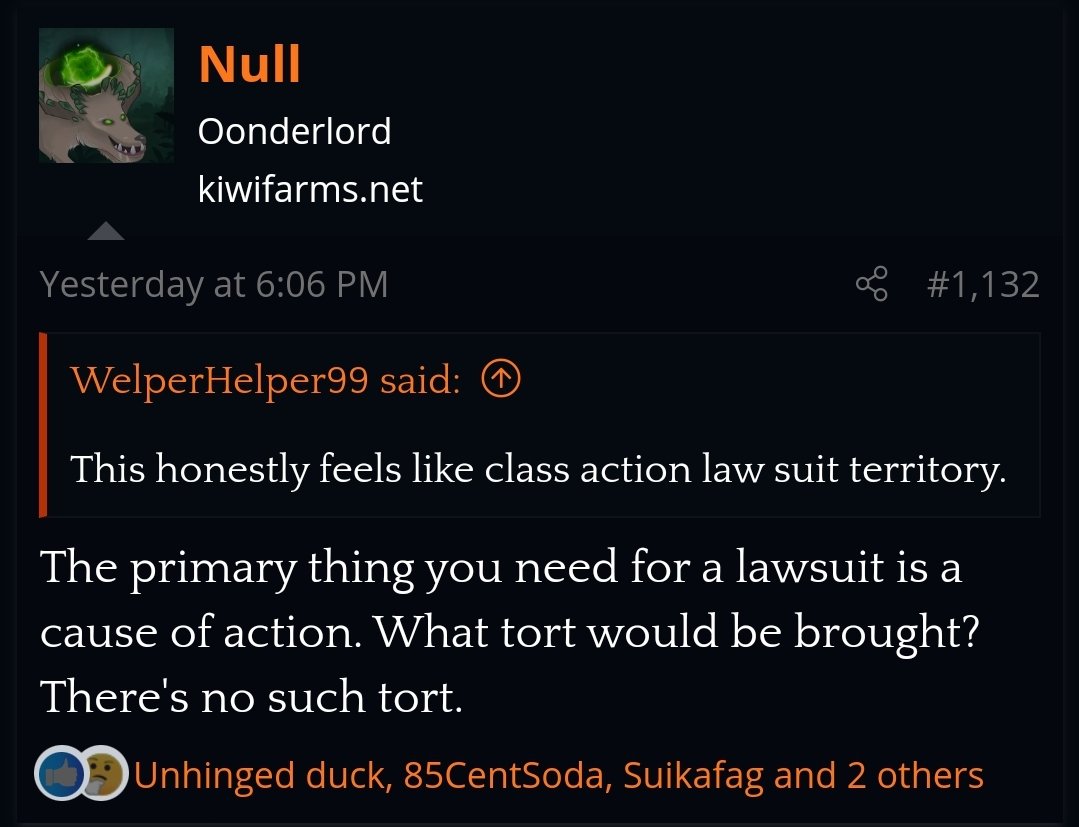Click the orange quote block border
The width and height of the screenshot is (1079, 827).
44,425
